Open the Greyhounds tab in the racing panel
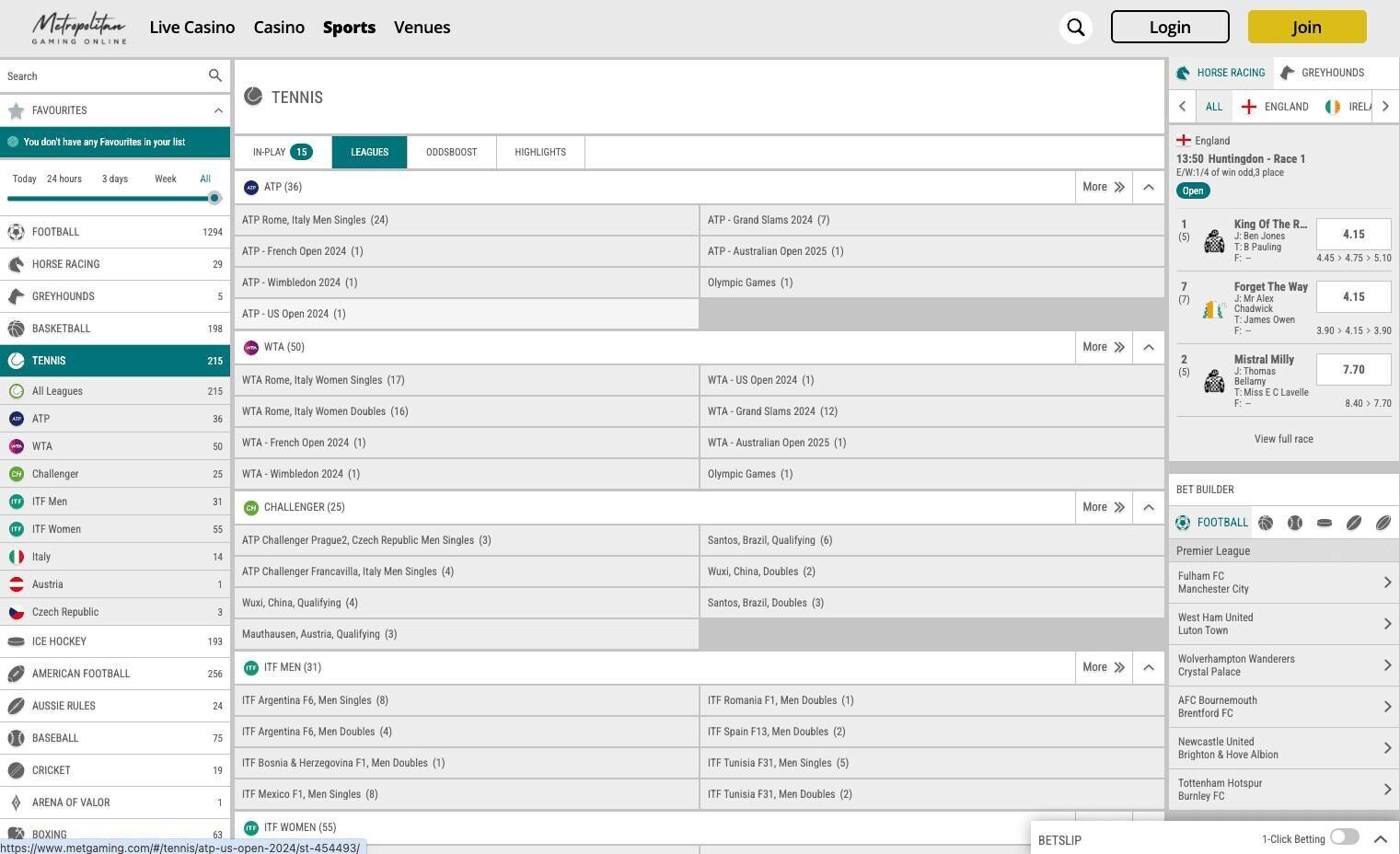This screenshot has height=854, width=1400. click(1323, 73)
